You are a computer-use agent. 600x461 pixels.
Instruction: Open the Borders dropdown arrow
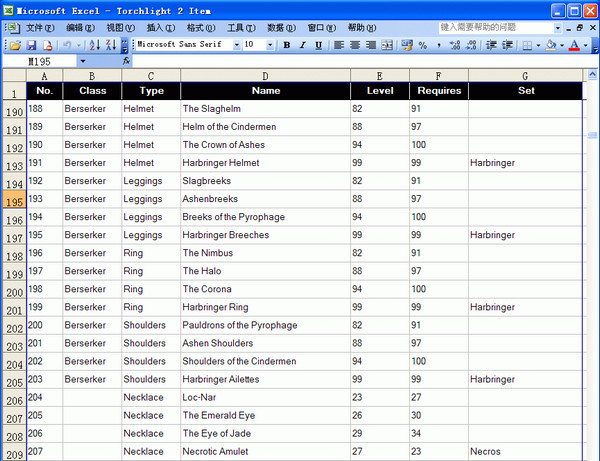click(x=538, y=46)
